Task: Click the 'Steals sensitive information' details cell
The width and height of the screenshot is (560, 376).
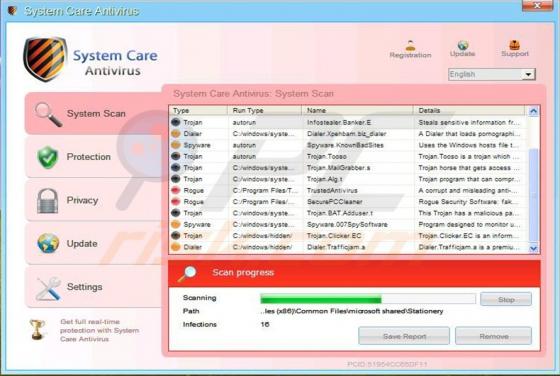Action: [x=469, y=122]
